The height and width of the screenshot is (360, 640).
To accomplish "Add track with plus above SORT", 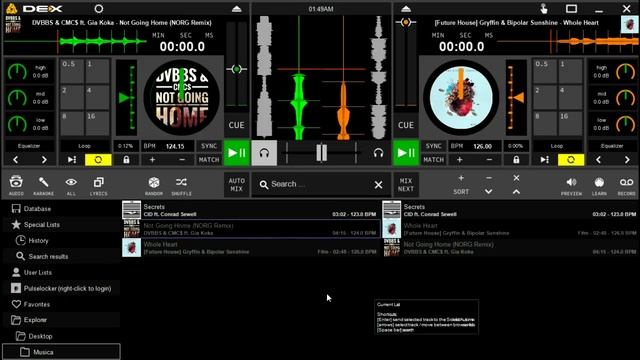I will click(x=461, y=178).
